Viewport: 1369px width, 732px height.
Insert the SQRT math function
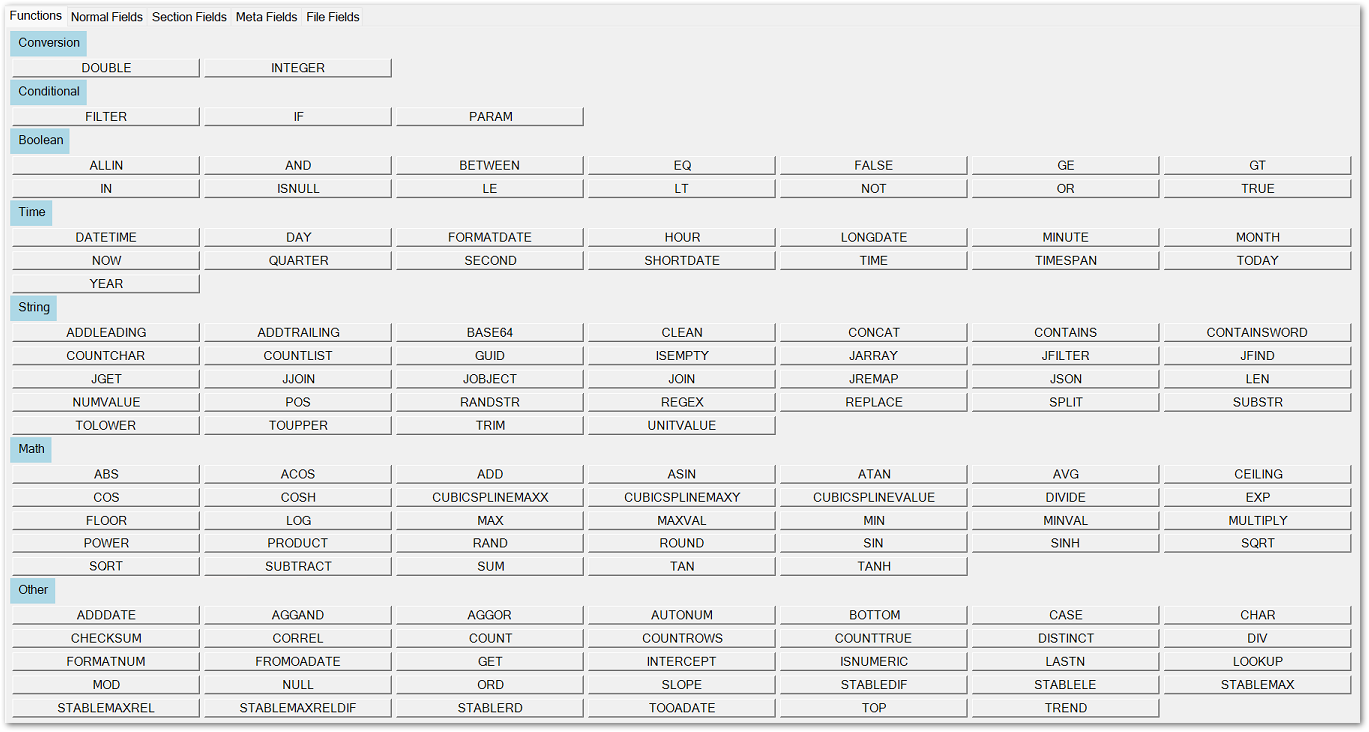click(1258, 544)
